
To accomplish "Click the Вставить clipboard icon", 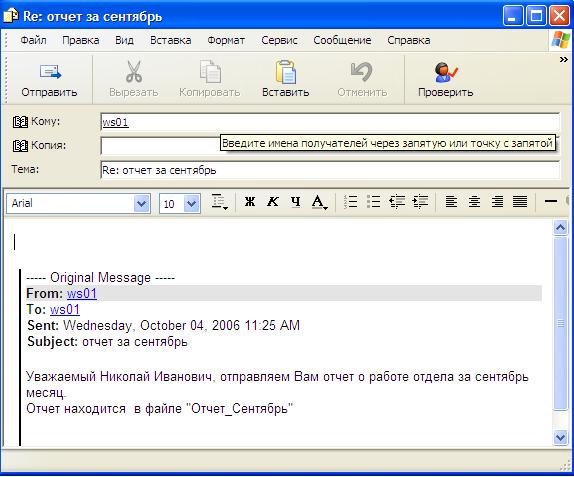I will (286, 72).
